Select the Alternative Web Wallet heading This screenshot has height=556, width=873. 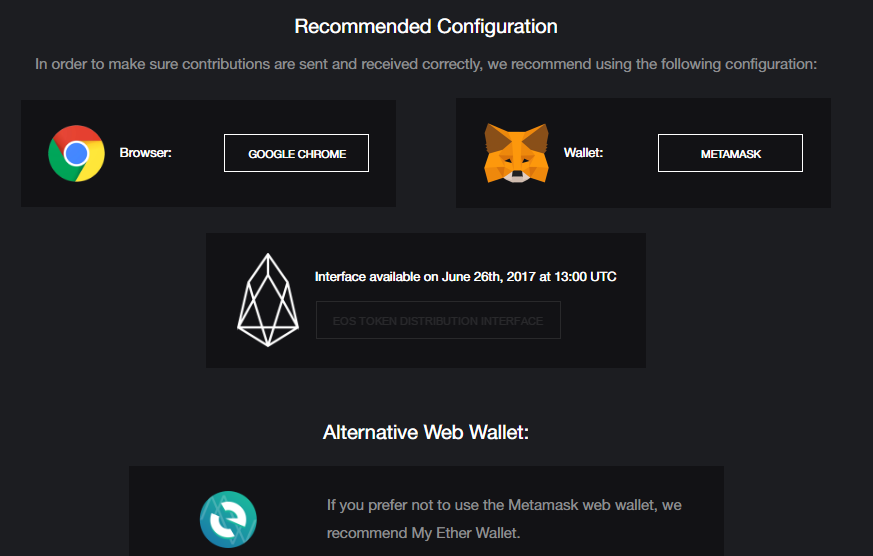click(426, 432)
